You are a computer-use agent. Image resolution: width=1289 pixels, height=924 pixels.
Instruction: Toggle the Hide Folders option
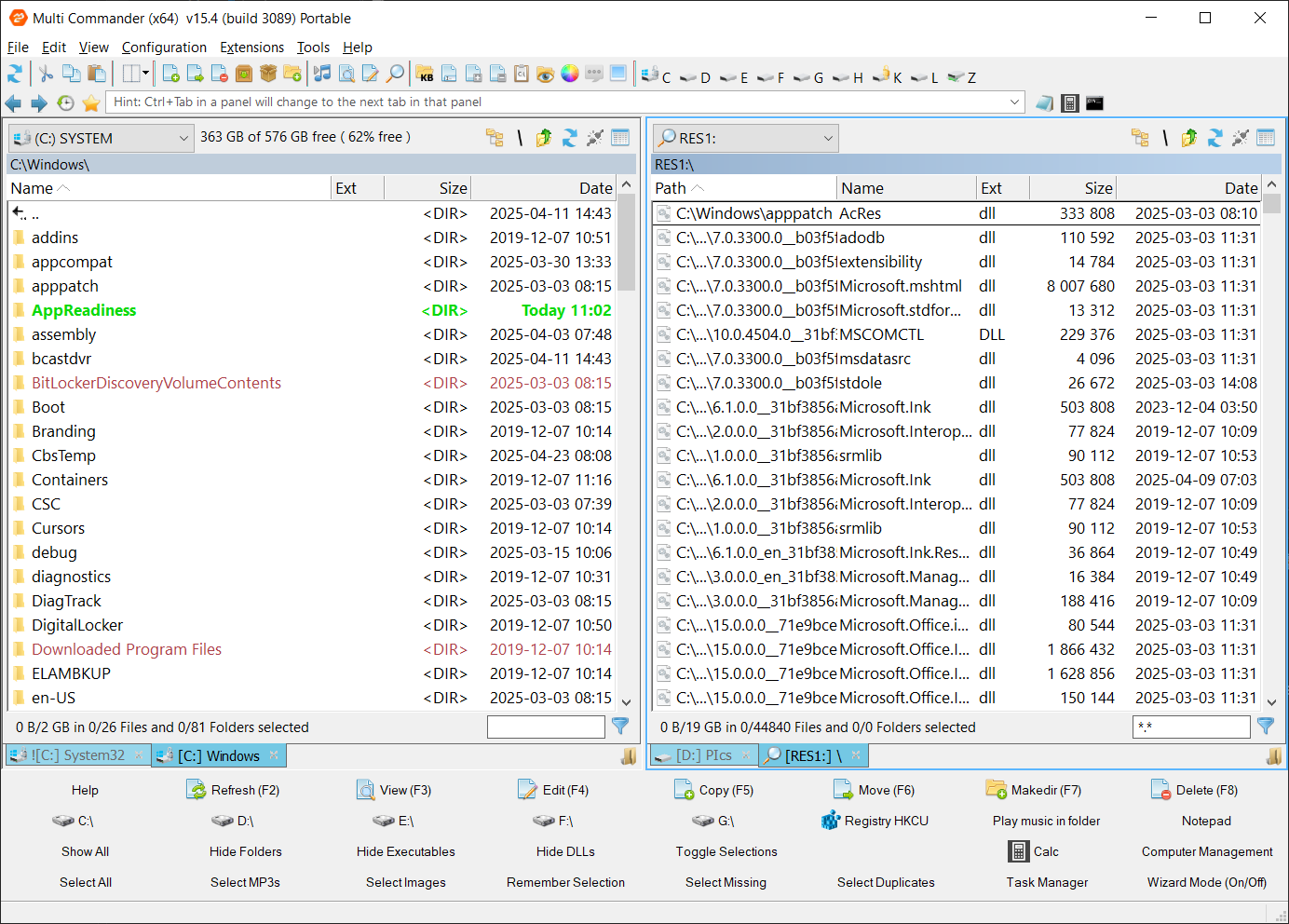(x=245, y=851)
